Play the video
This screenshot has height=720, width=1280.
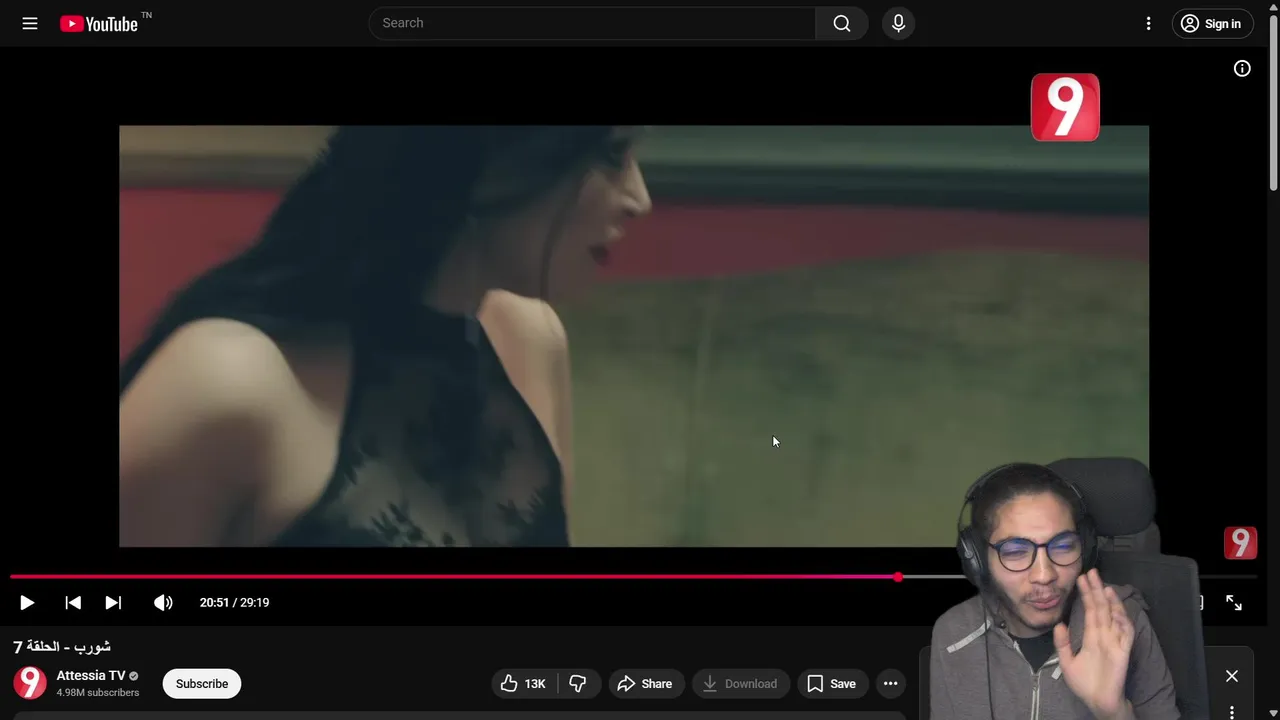(x=27, y=602)
